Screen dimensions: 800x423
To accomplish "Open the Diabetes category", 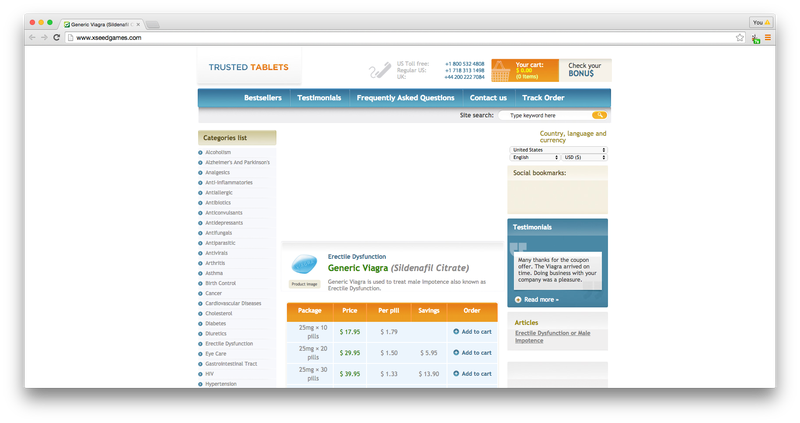I will coord(215,324).
